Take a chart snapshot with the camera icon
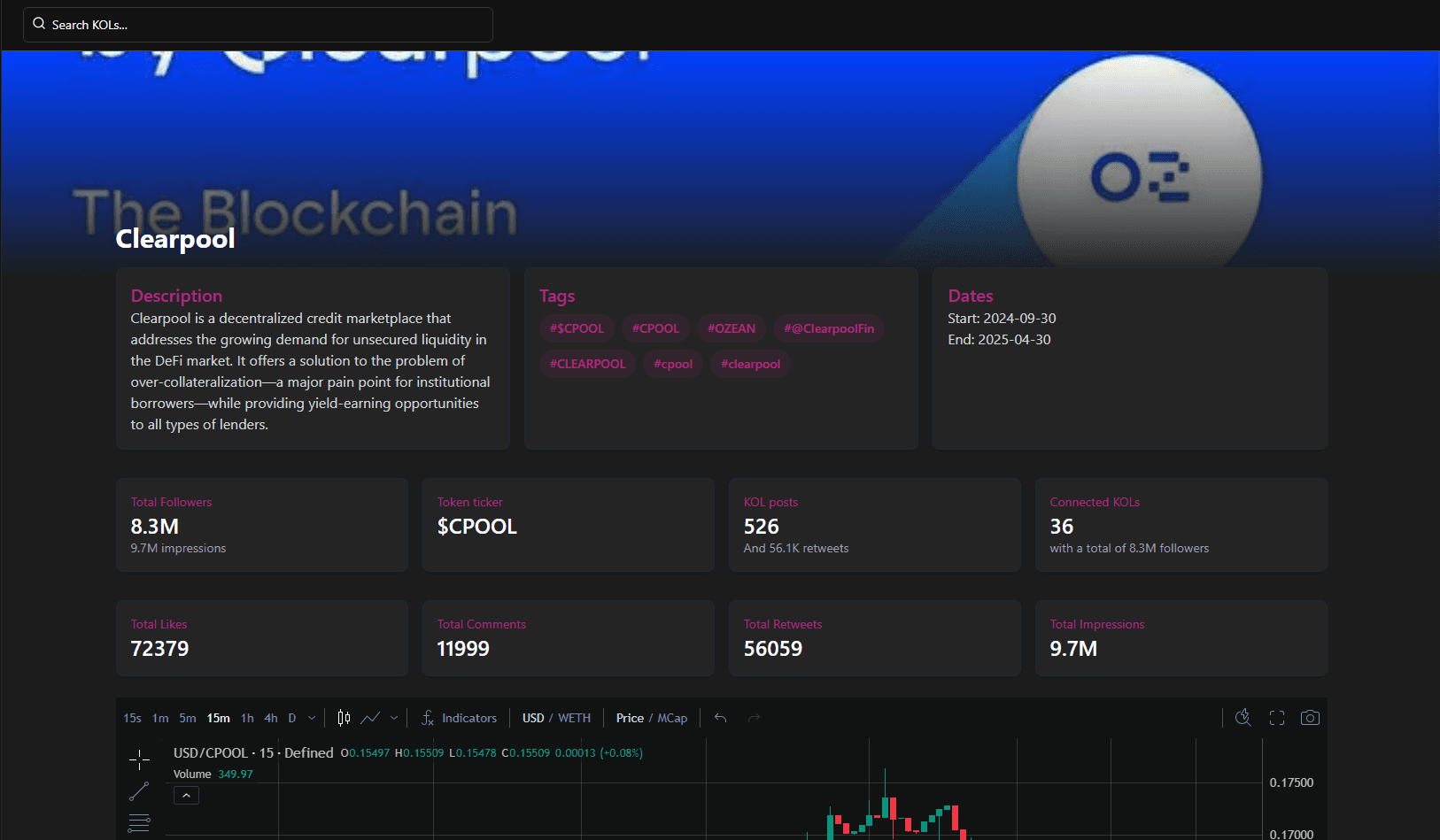Image resolution: width=1440 pixels, height=840 pixels. click(x=1310, y=718)
